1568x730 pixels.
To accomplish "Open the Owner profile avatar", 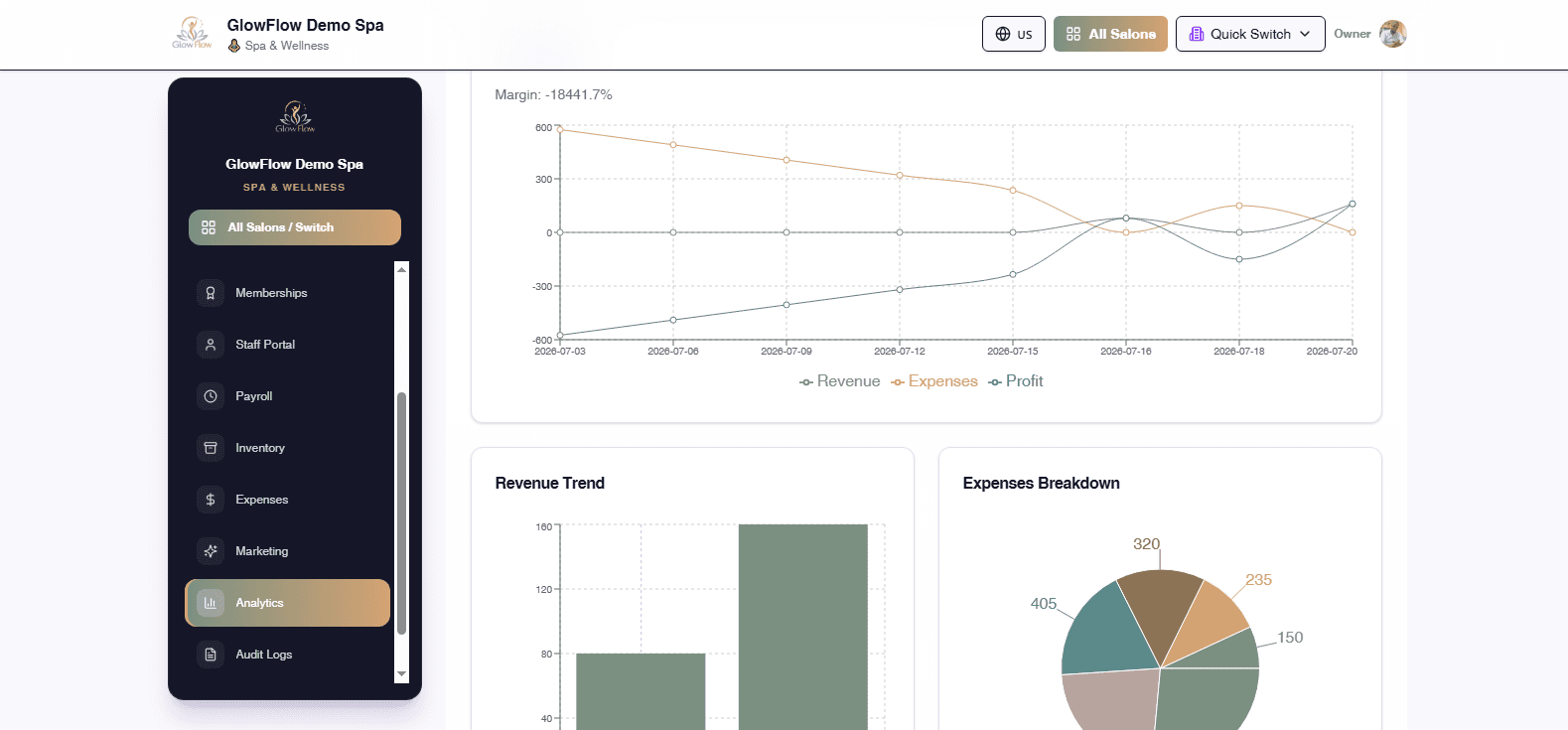I will tap(1393, 34).
